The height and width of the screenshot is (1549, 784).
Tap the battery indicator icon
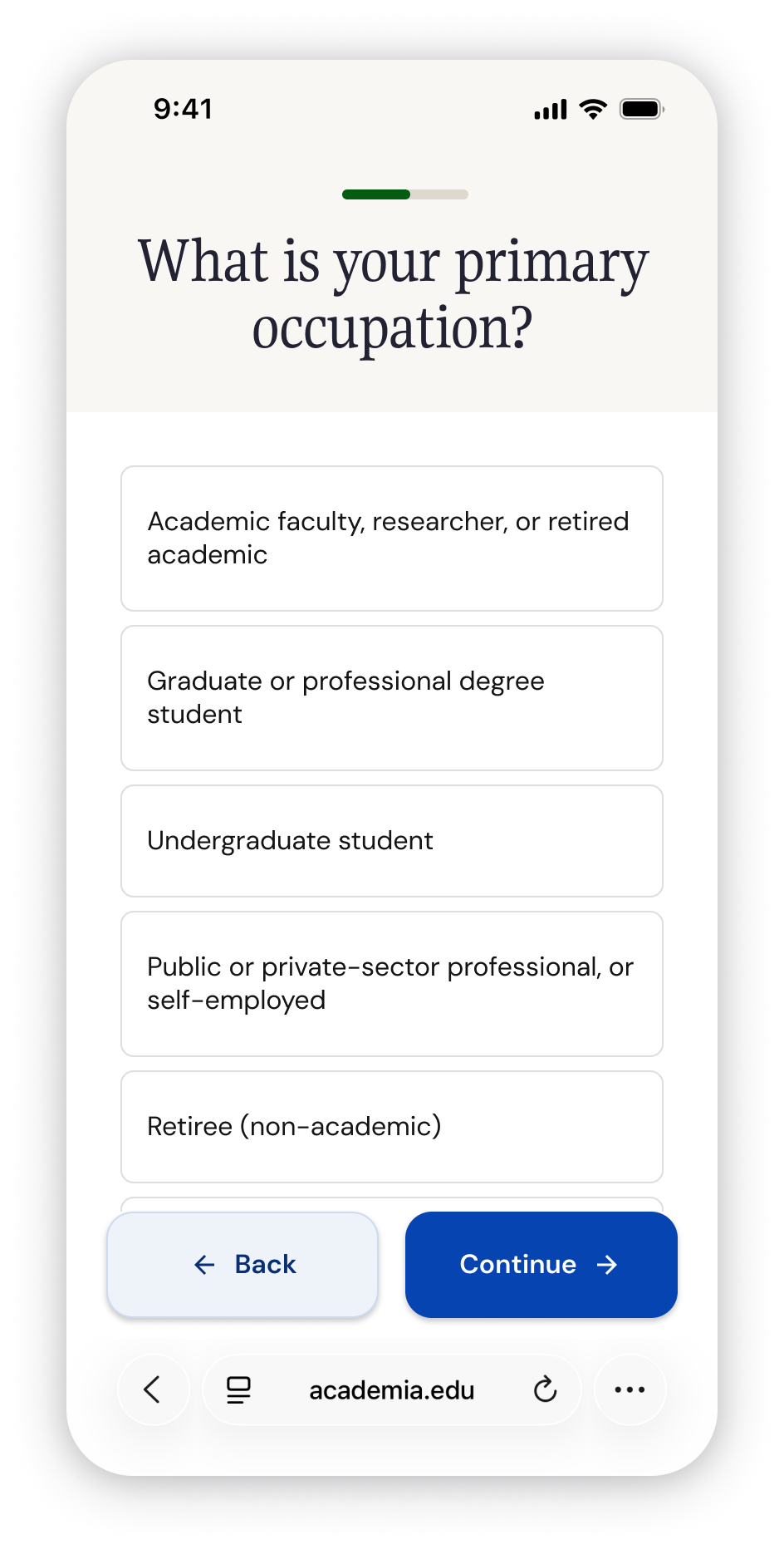pyautogui.click(x=641, y=109)
